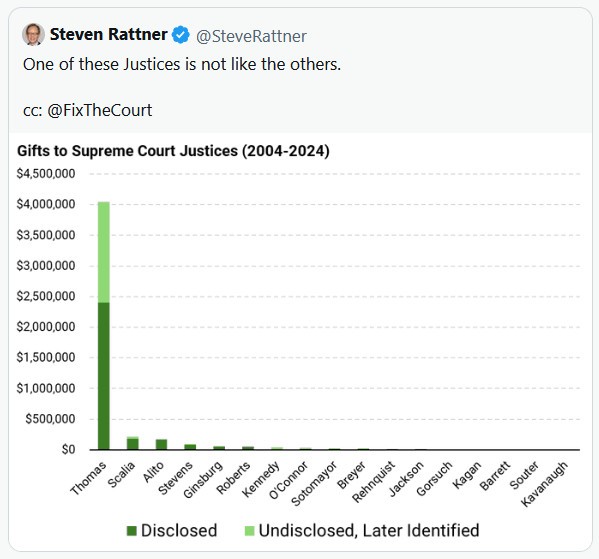Click the Disclosed dark green legend swatch
This screenshot has width=599, height=559.
coord(132,530)
